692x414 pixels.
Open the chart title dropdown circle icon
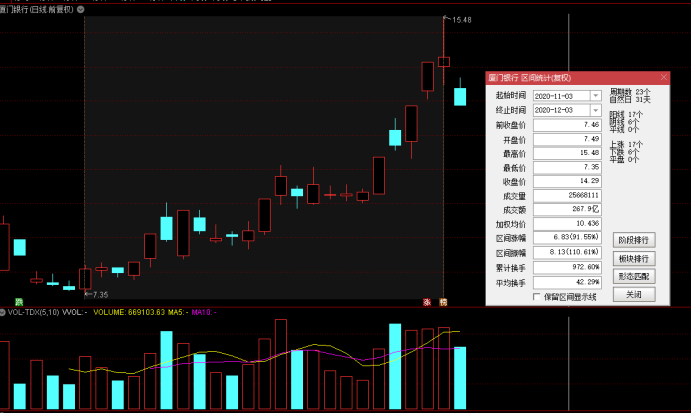click(81, 9)
